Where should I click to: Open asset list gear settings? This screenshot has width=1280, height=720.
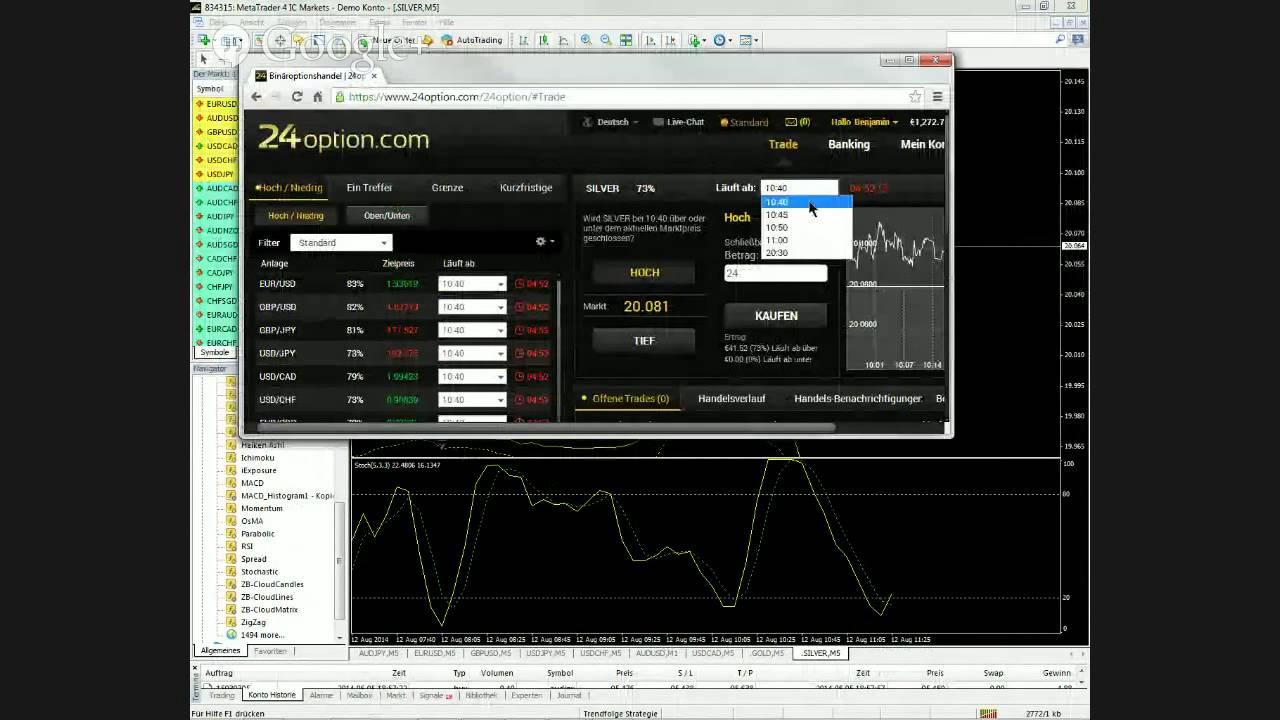[x=544, y=242]
